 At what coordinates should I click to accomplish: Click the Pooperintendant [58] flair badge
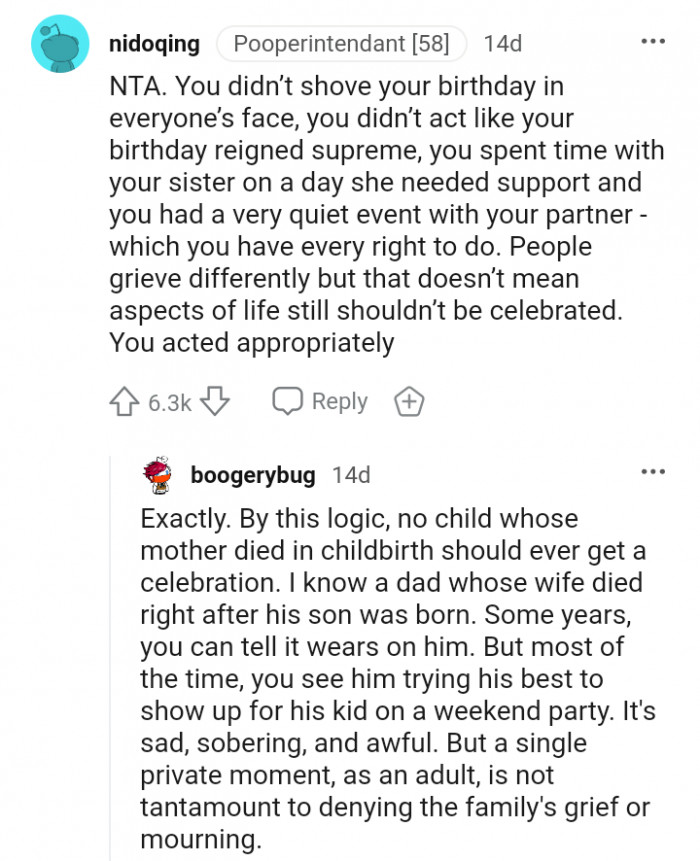(340, 44)
